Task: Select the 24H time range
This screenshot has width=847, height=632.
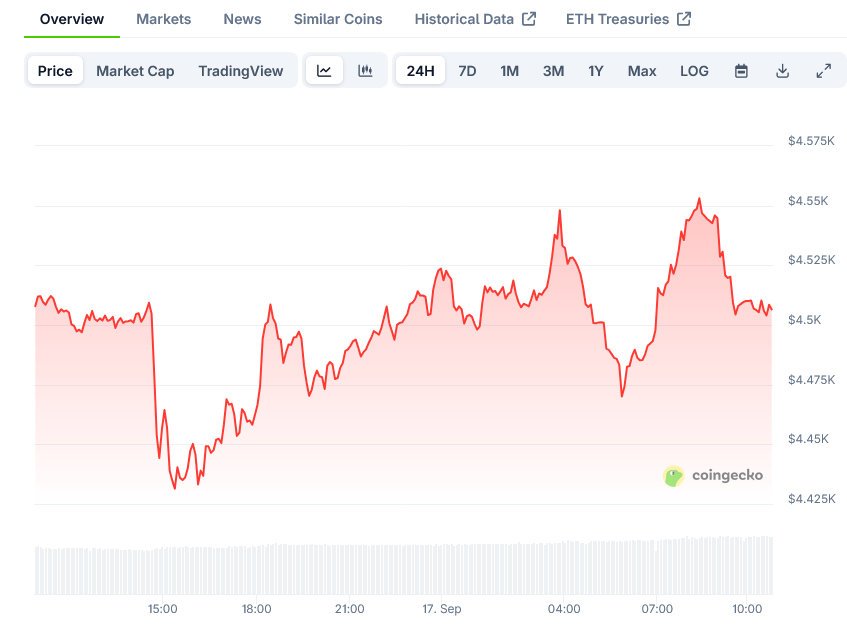Action: coord(421,71)
